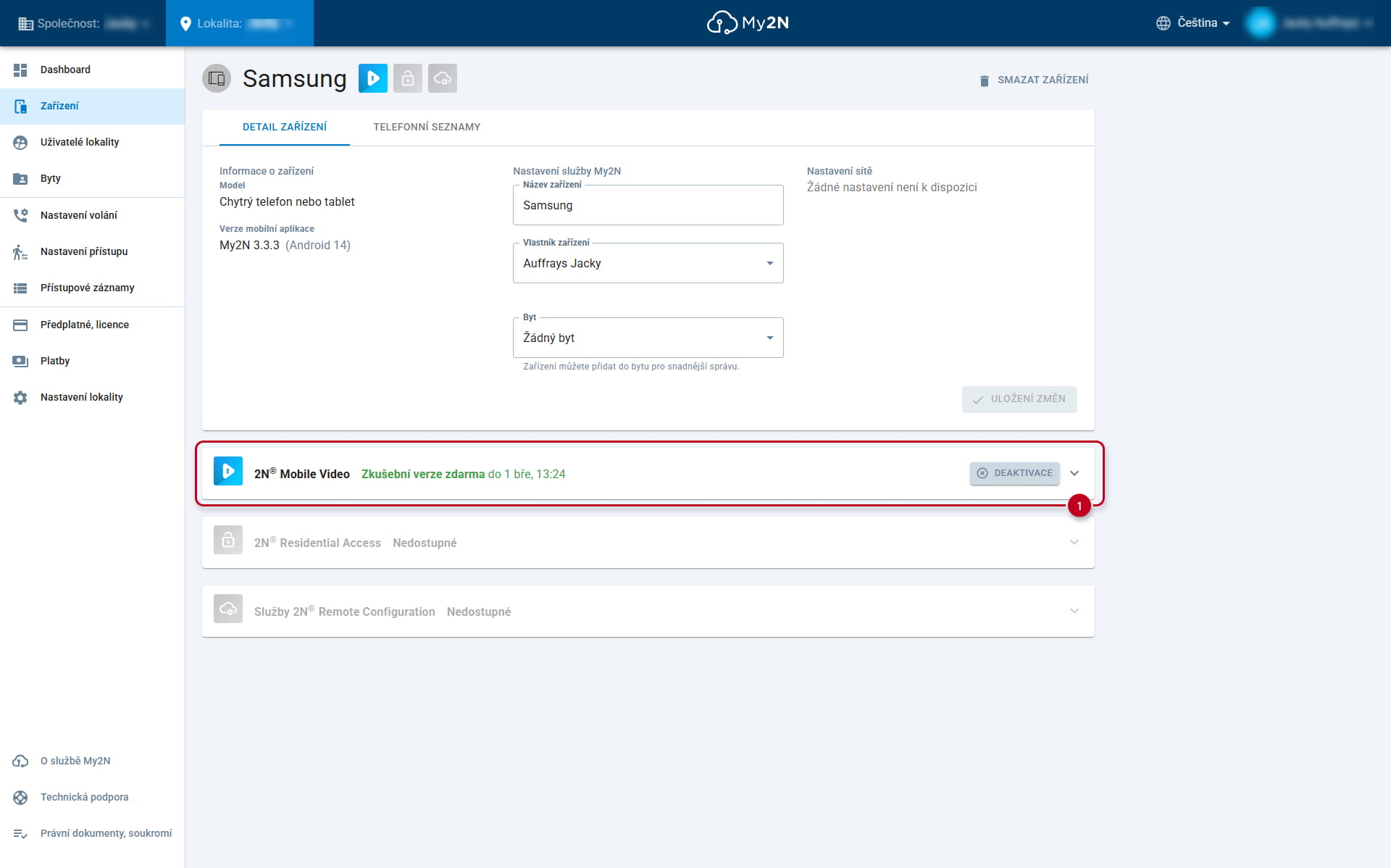The height and width of the screenshot is (868, 1391).
Task: Open Nastavení volání in sidebar
Action: [x=93, y=215]
